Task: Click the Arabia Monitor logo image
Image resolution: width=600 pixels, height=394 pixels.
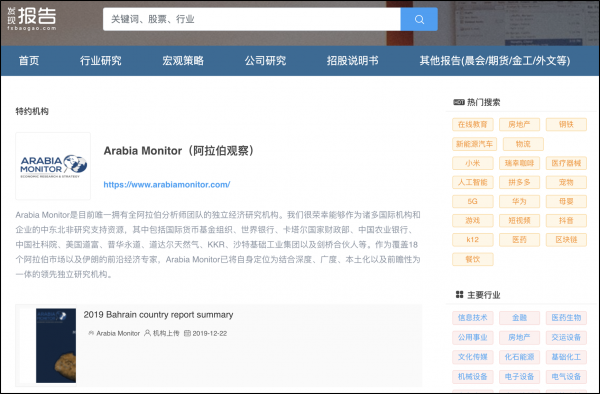Action: point(53,166)
